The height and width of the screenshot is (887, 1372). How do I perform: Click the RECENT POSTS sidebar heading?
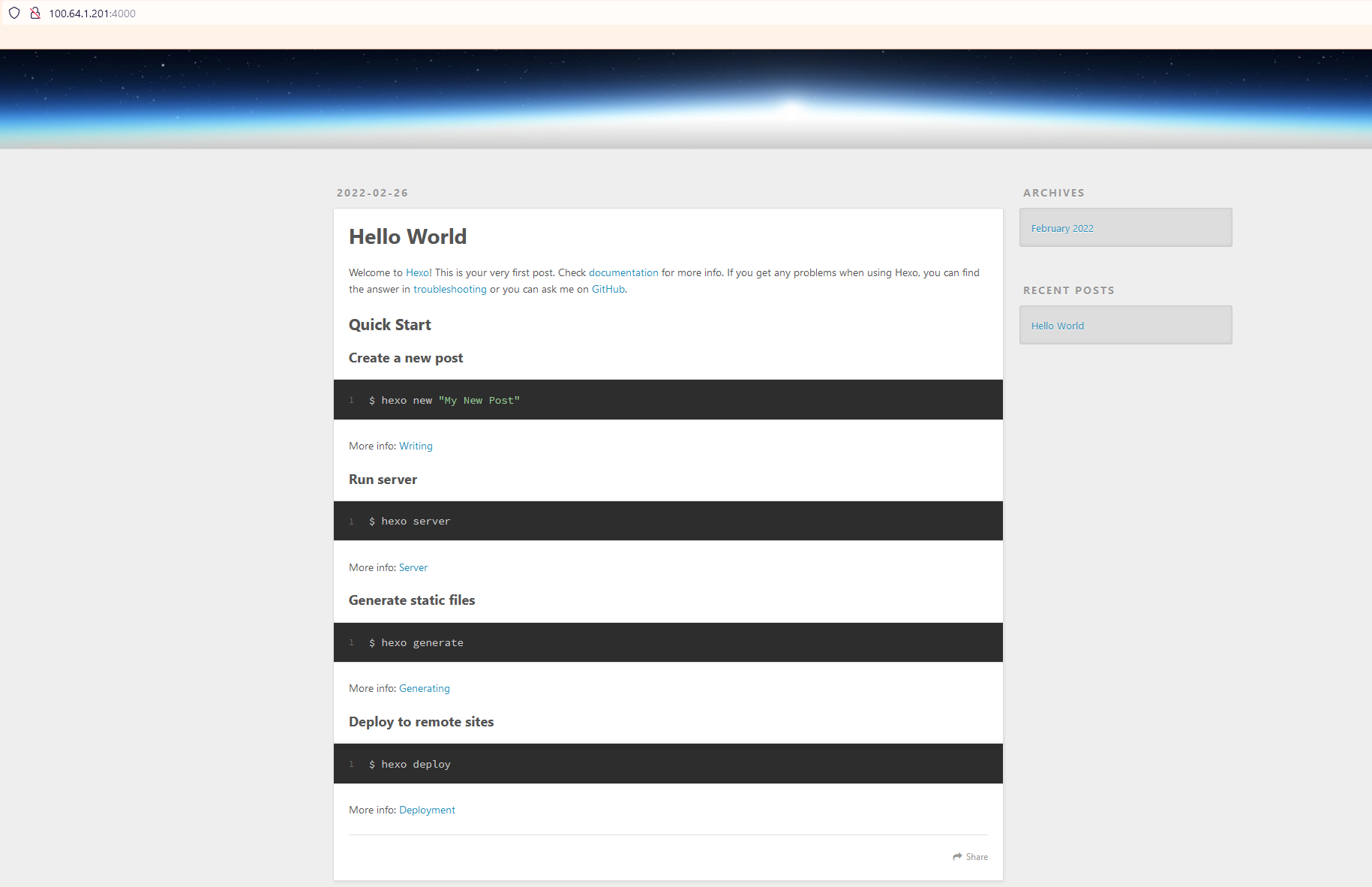[x=1068, y=290]
